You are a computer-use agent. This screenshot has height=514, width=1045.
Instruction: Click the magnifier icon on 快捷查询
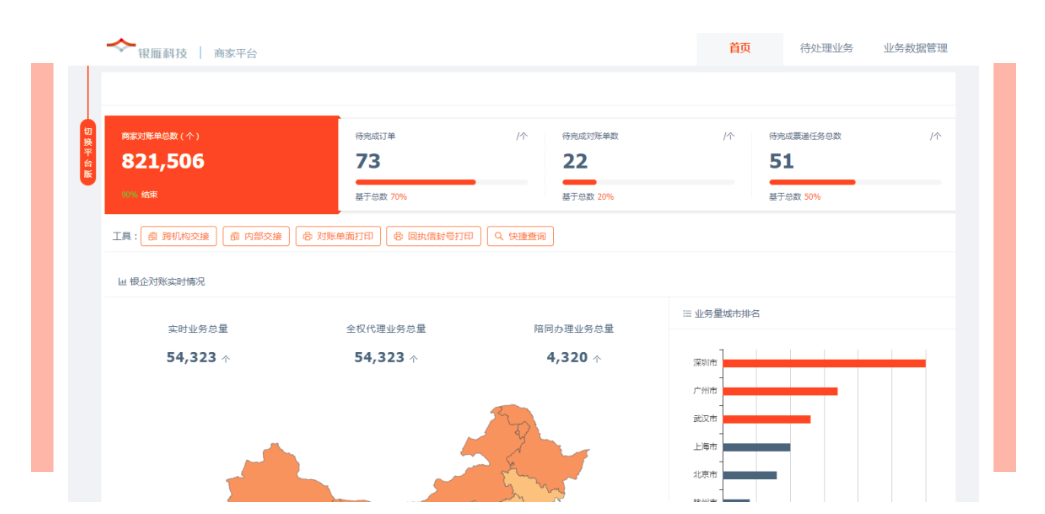tap(498, 237)
